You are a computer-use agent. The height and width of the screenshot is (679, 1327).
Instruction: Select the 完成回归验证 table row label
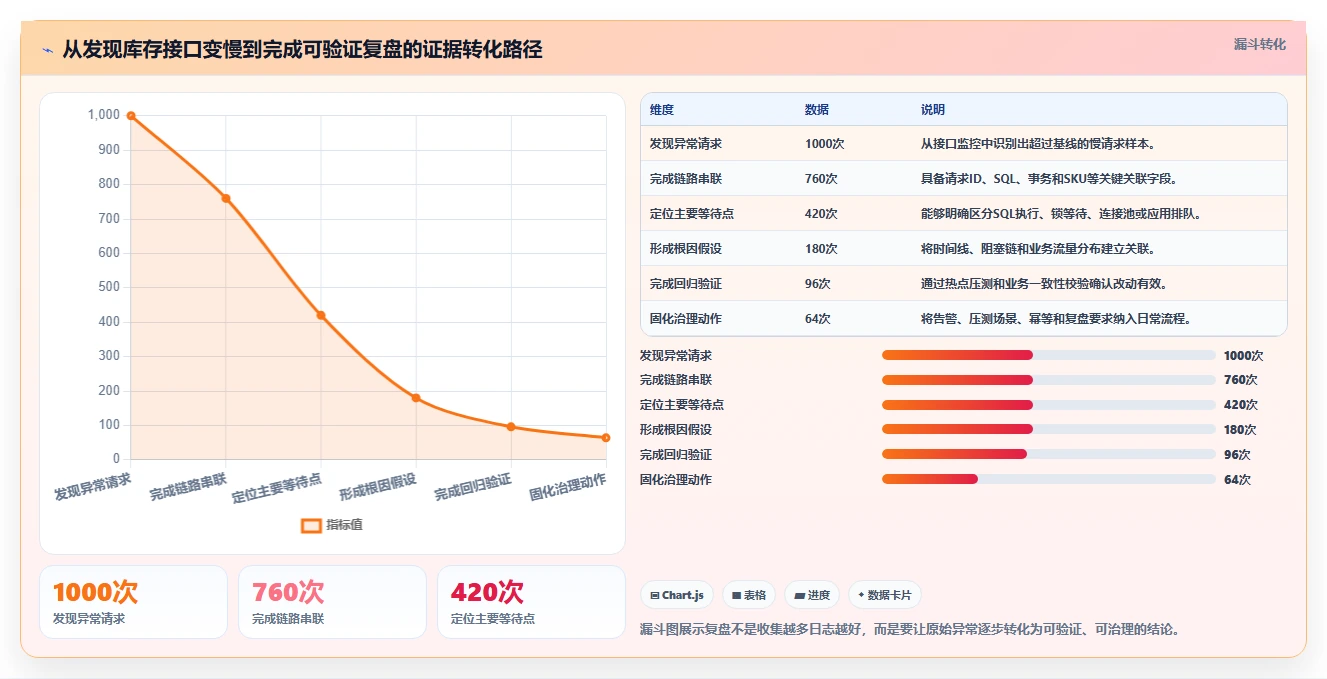[686, 284]
